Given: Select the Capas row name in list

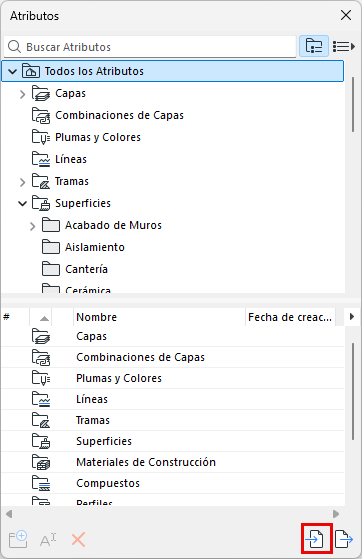Looking at the screenshot, I should (x=91, y=336).
